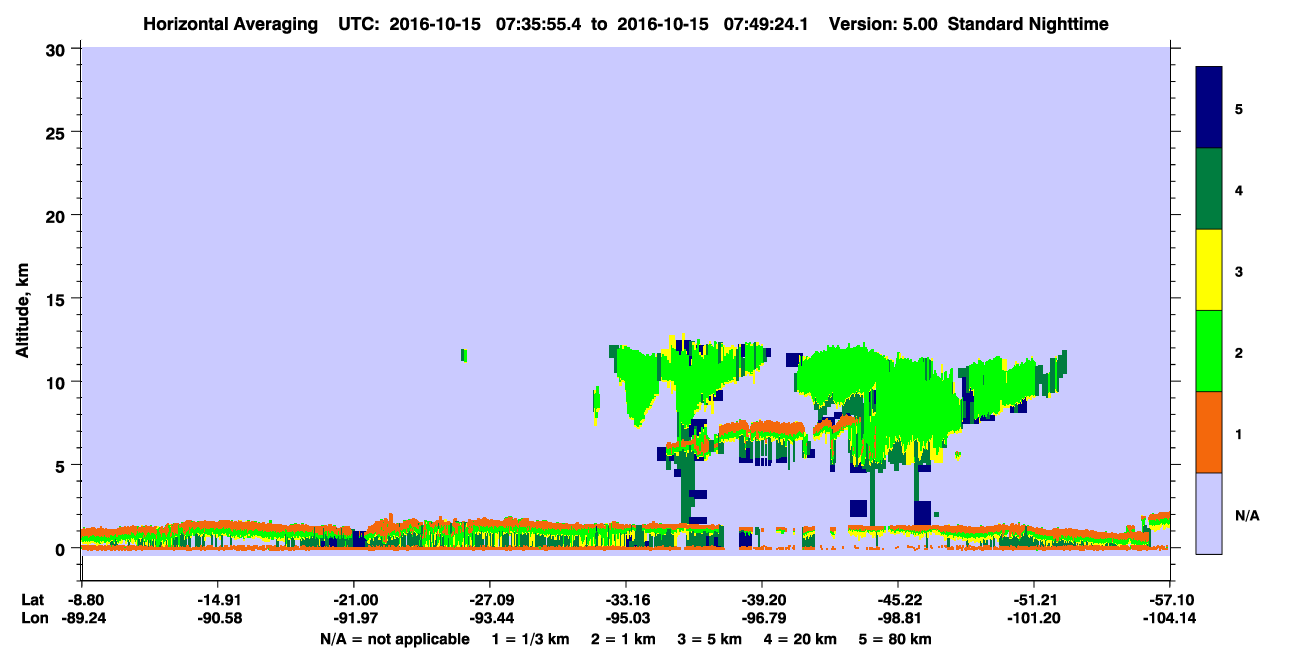The height and width of the screenshot is (667, 1300).
Task: Click the small isolated cloud feature near 12 km altitude
Action: click(464, 355)
